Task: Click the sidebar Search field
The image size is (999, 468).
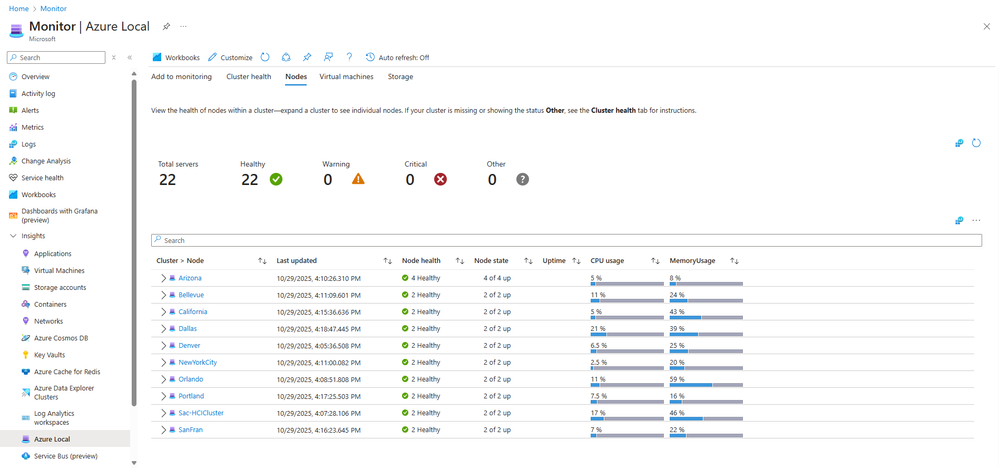Action: [x=56, y=57]
